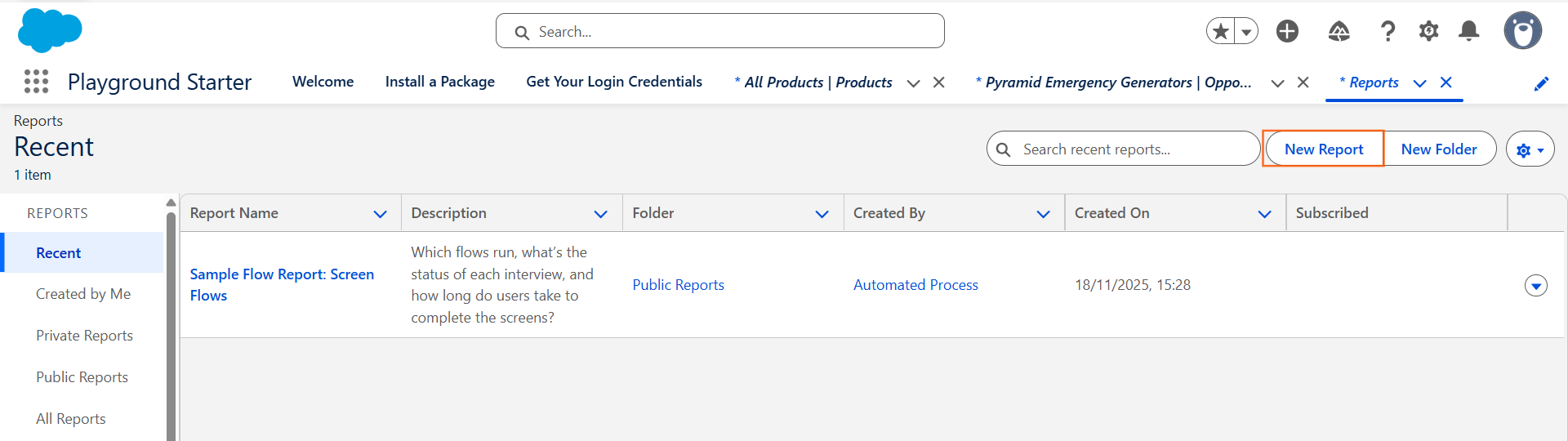This screenshot has width=1568, height=441.
Task: Click the 18/11/2025, 15:28 created date cell
Action: click(x=1133, y=285)
